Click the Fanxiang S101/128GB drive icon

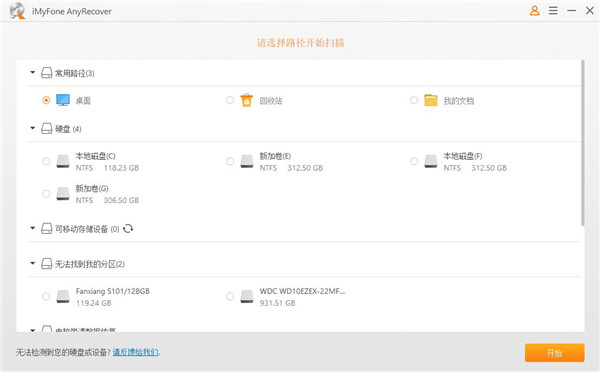pyautogui.click(x=63, y=296)
